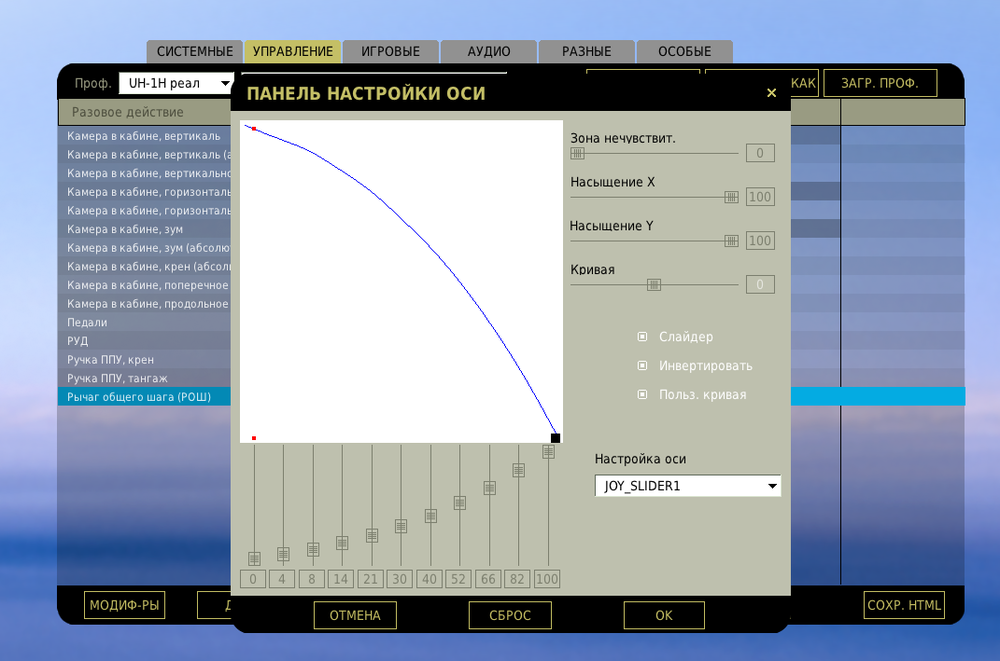The height and width of the screenshot is (661, 1000).
Task: Click the vertical curve slider above value 0
Action: point(254,558)
